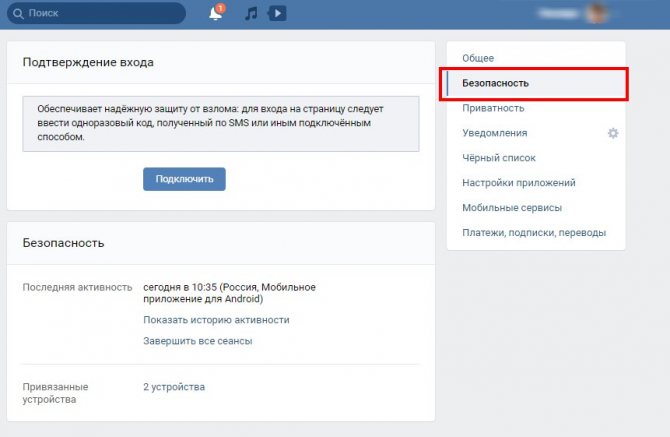
Task: Click the Показать историю активности link
Action: [216, 320]
